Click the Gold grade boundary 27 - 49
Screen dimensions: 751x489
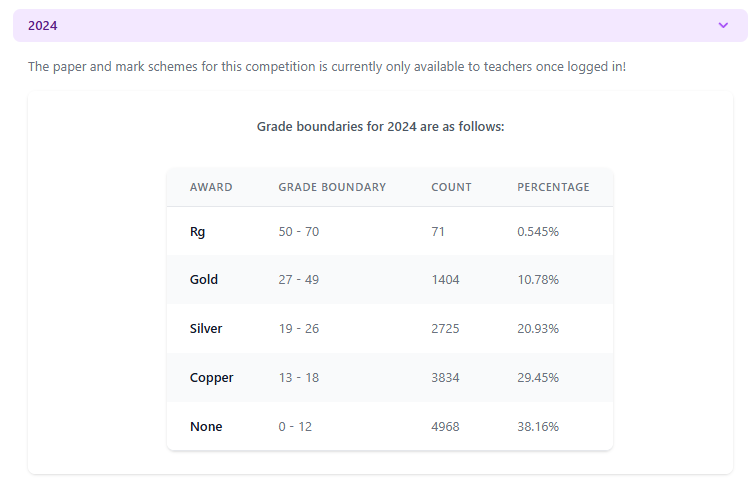(299, 280)
